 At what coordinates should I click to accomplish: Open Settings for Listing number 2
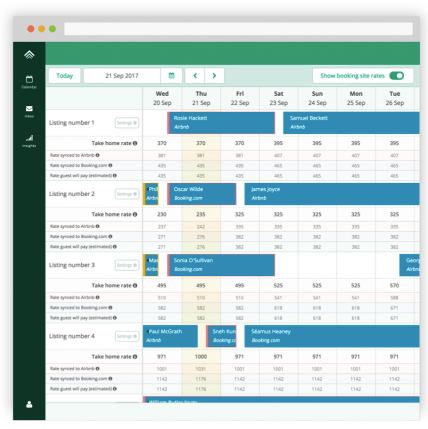tap(127, 194)
